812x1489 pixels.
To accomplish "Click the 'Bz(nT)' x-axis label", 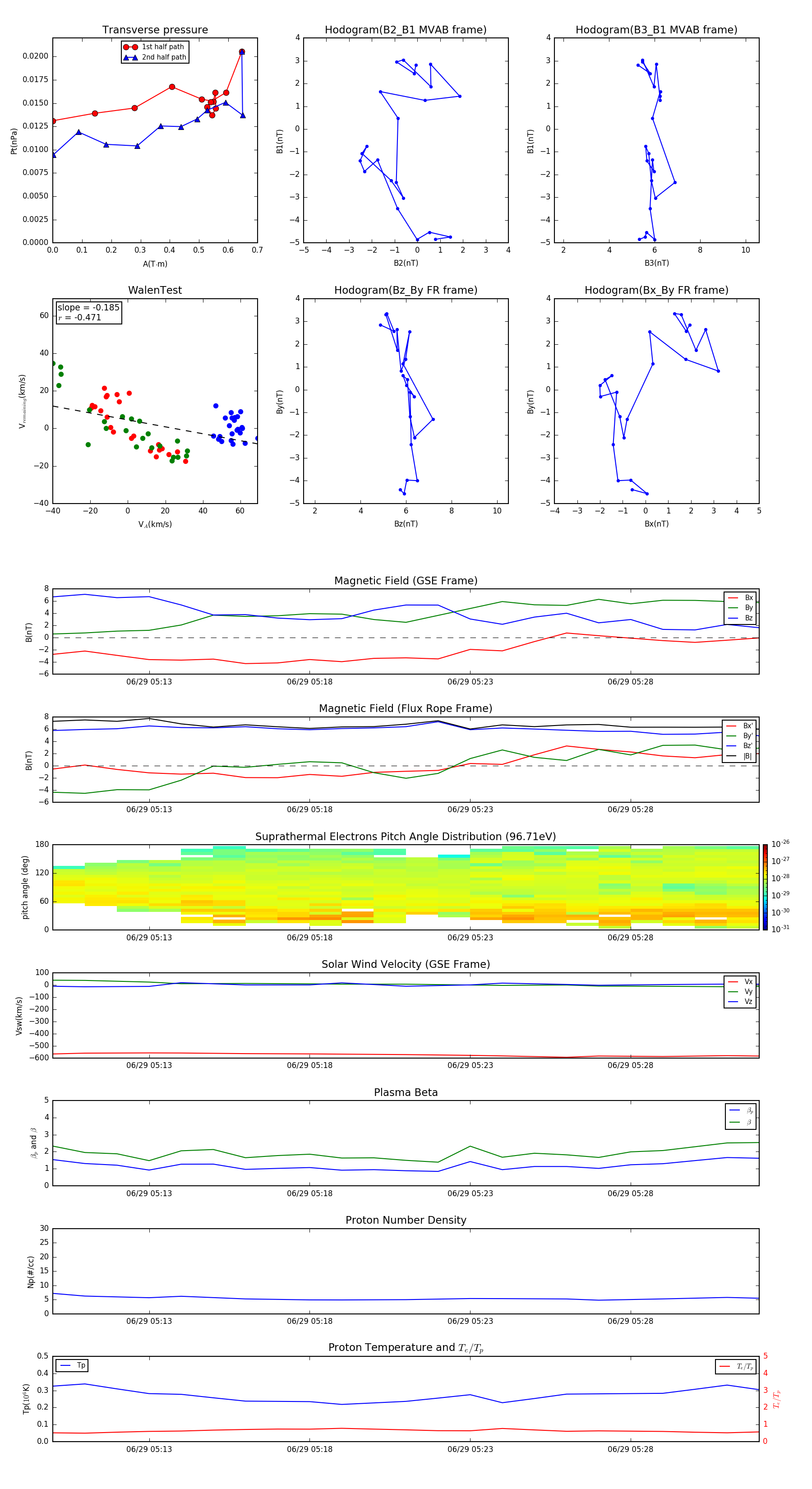I will tap(406, 524).
